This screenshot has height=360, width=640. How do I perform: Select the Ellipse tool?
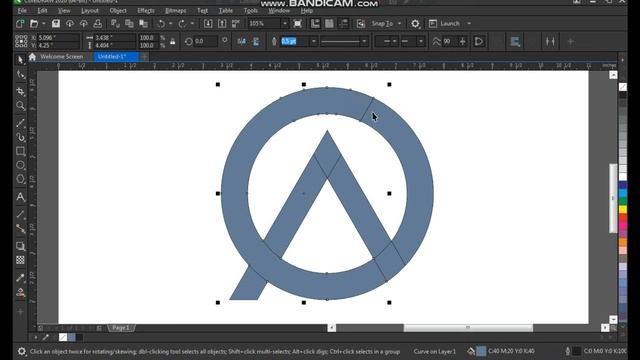tap(20, 165)
